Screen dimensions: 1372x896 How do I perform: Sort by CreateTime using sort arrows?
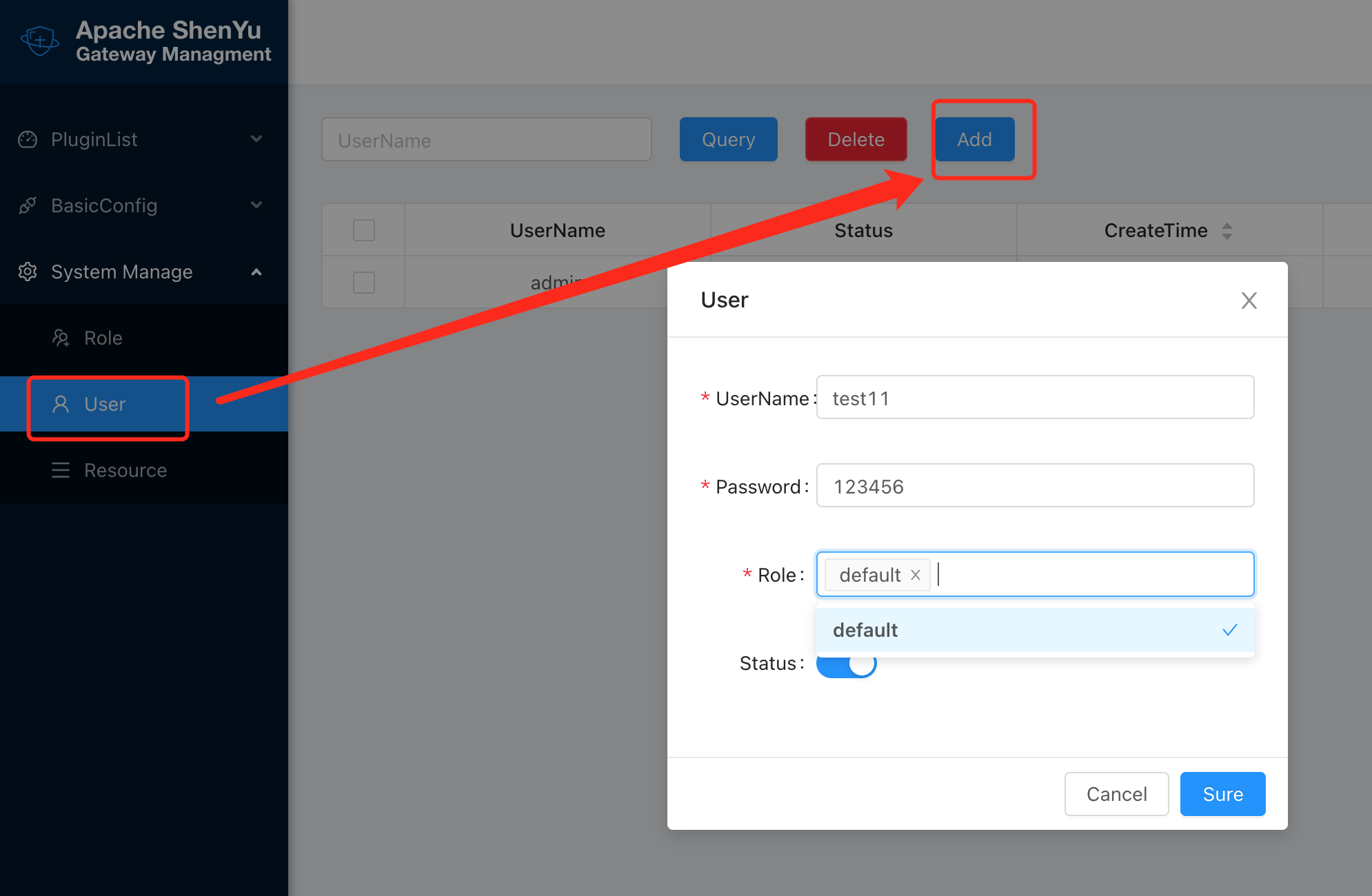tap(1227, 231)
